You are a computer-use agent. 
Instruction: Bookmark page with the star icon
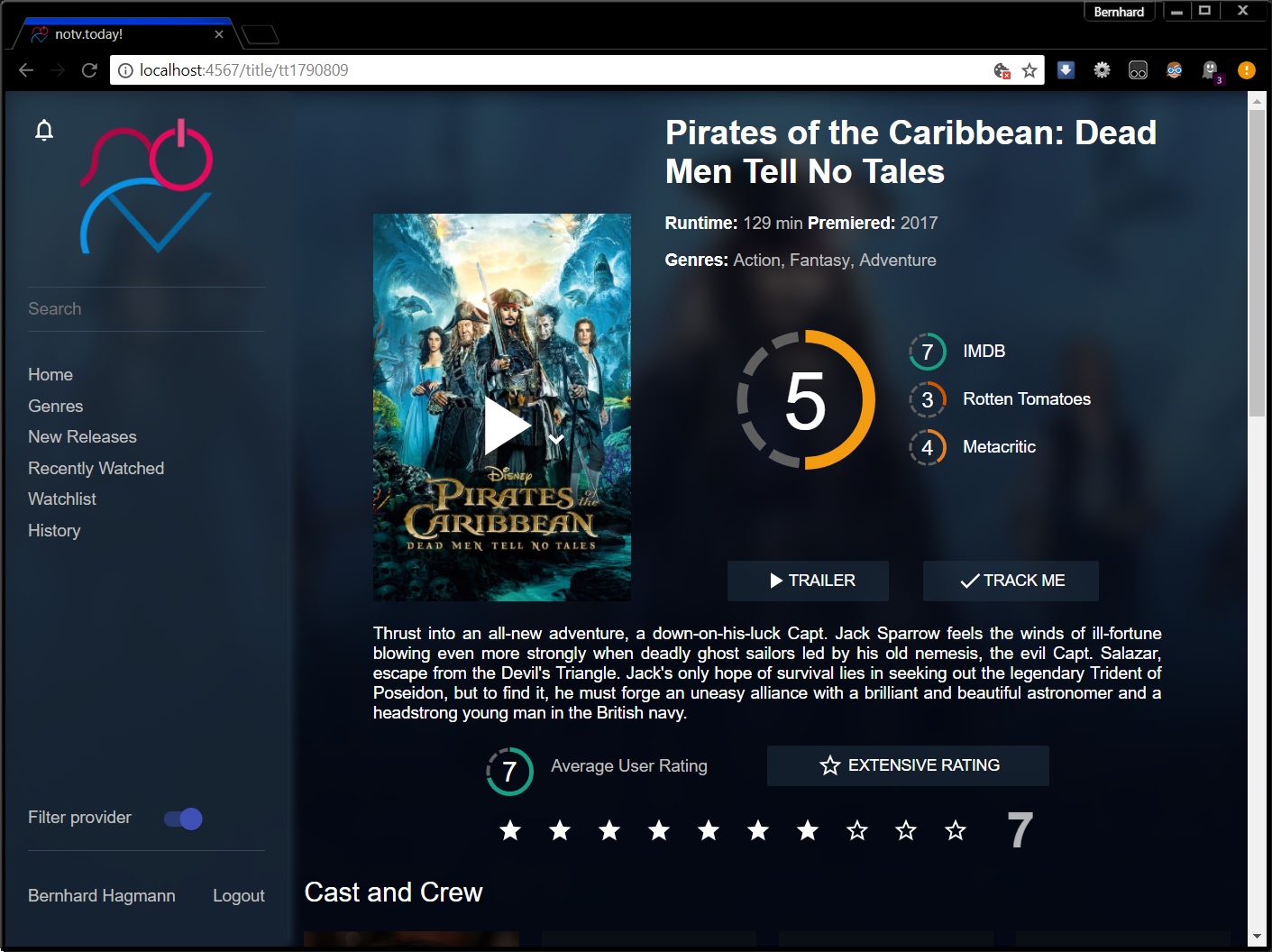point(1029,70)
